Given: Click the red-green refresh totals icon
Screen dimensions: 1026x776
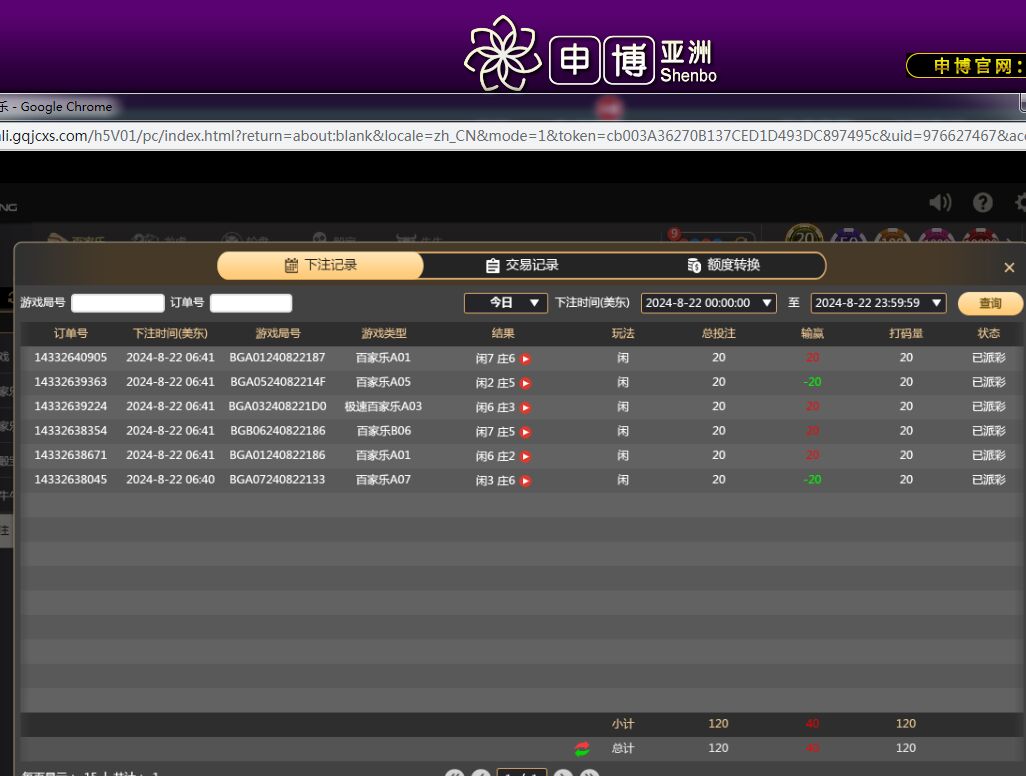Looking at the screenshot, I should tap(582, 749).
